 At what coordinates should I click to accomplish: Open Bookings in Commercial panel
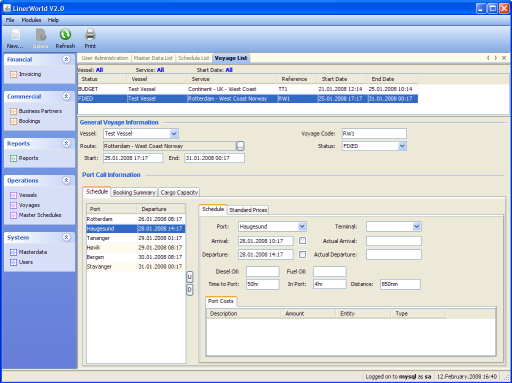25,121
